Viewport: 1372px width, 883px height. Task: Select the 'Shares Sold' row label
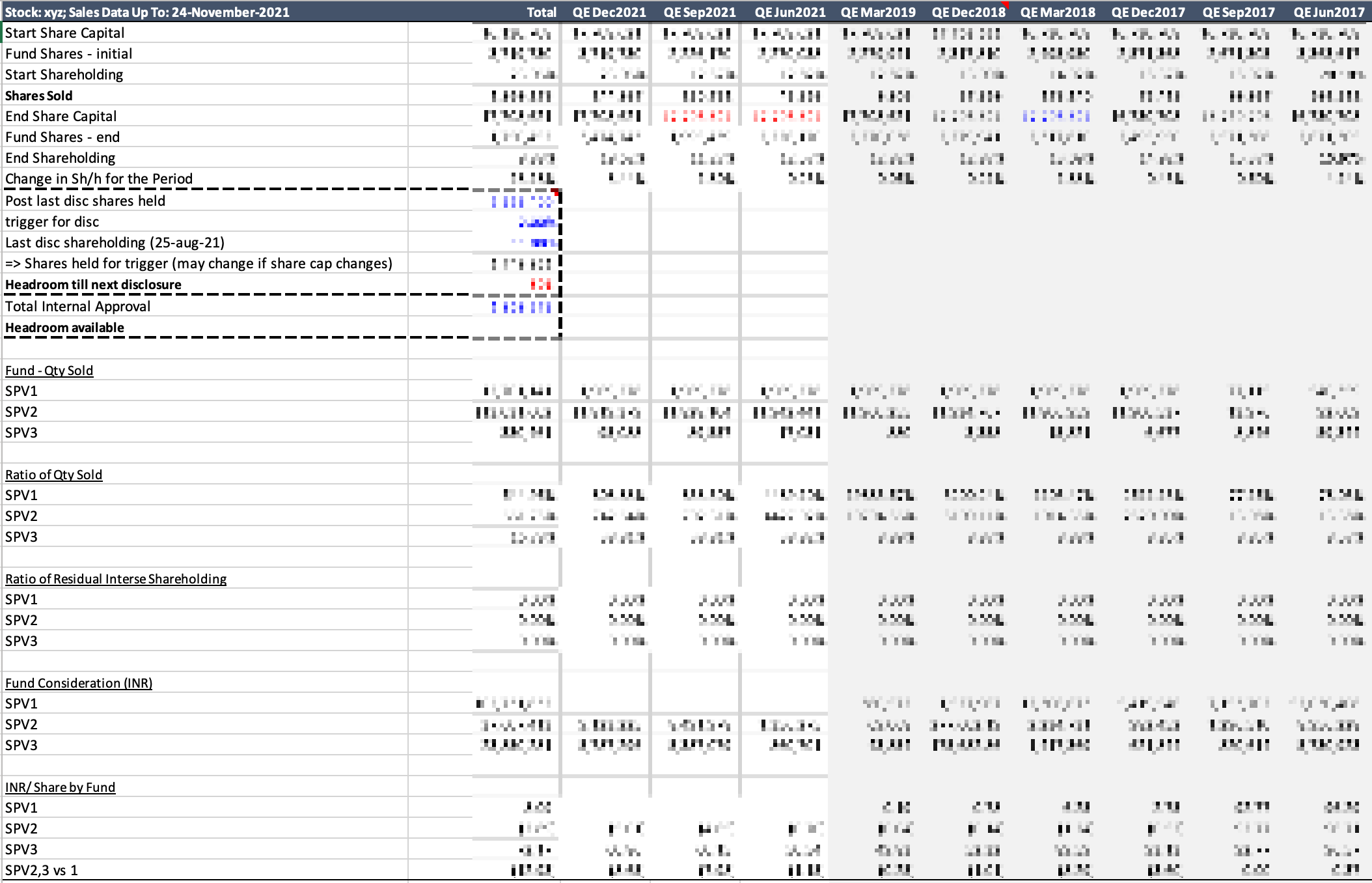pyautogui.click(x=39, y=96)
